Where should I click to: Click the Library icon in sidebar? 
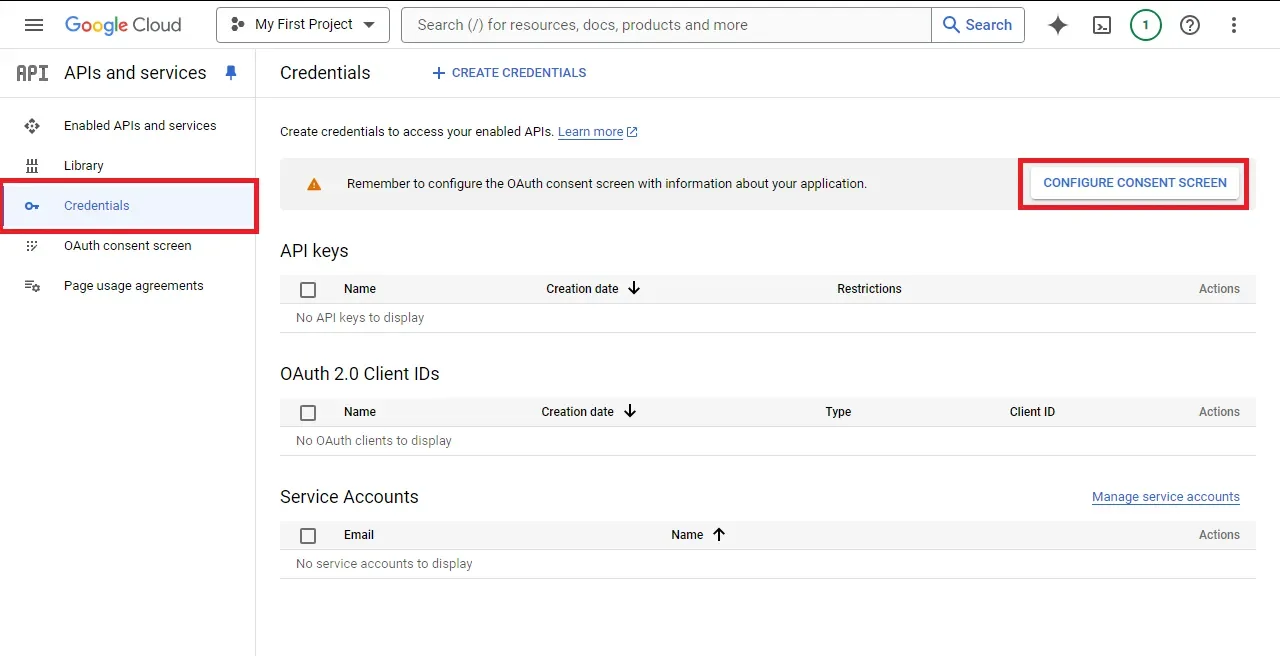pos(32,166)
